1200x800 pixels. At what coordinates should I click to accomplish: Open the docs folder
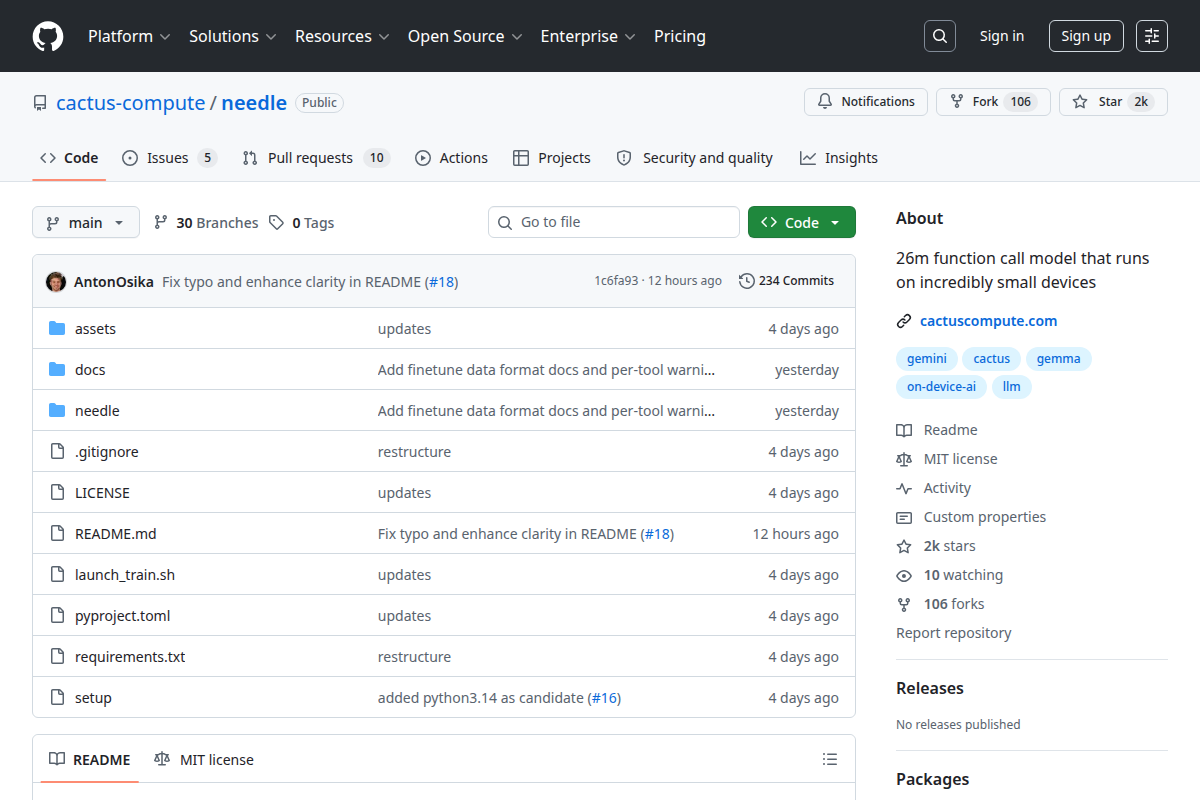coord(90,370)
